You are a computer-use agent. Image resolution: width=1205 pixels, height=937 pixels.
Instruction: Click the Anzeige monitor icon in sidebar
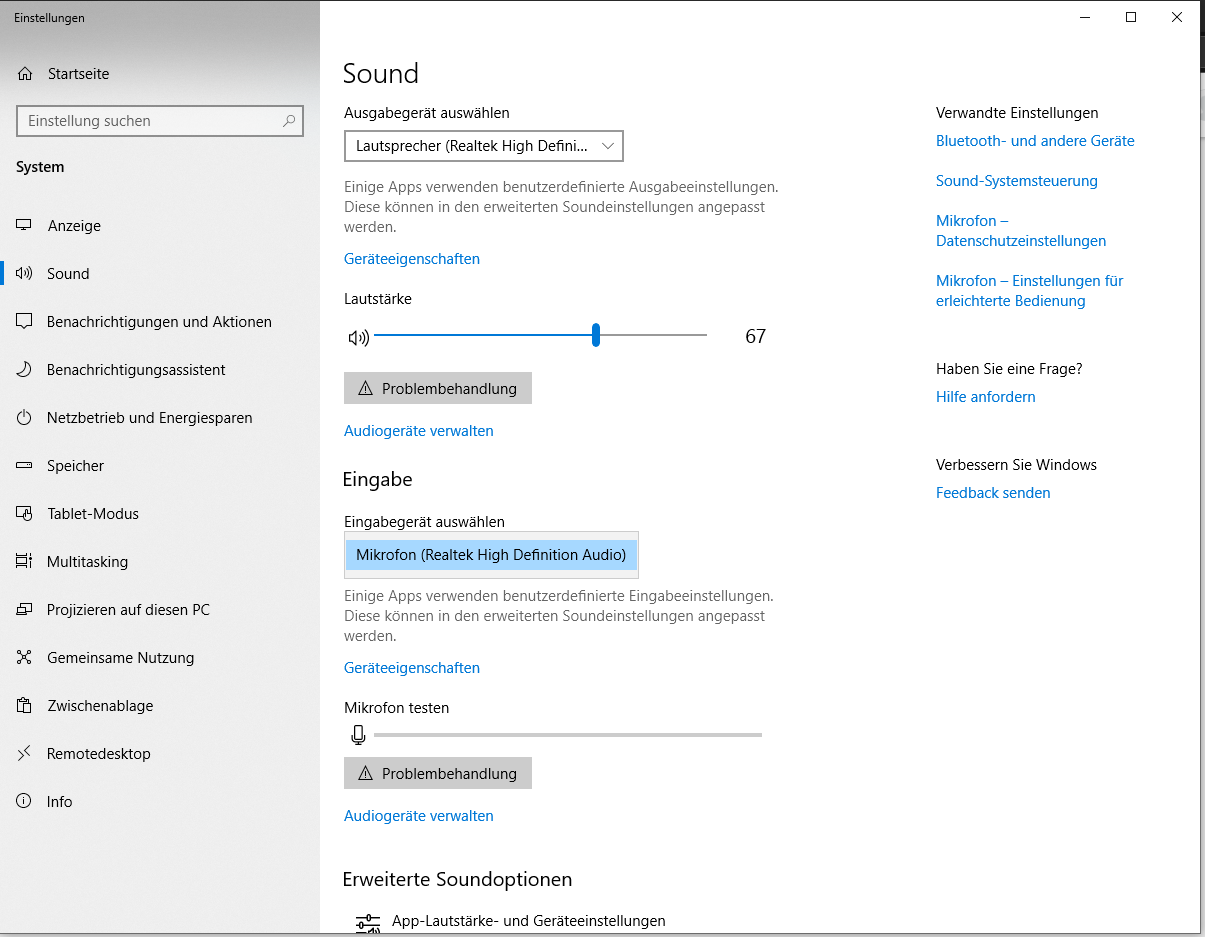(x=25, y=226)
